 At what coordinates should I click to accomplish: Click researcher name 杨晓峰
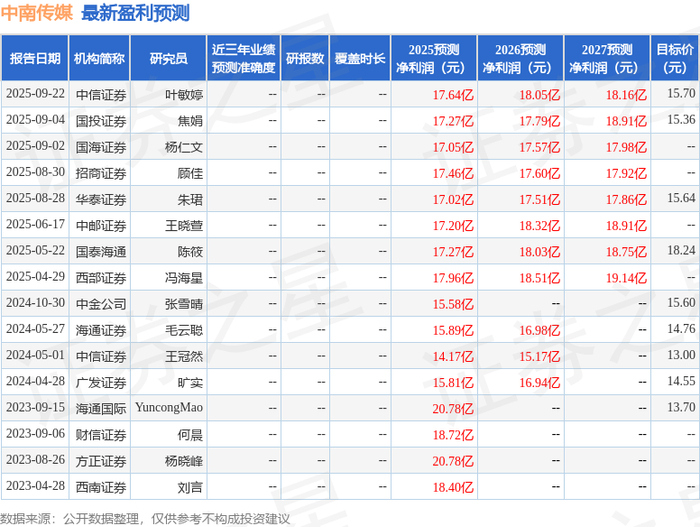click(x=184, y=461)
